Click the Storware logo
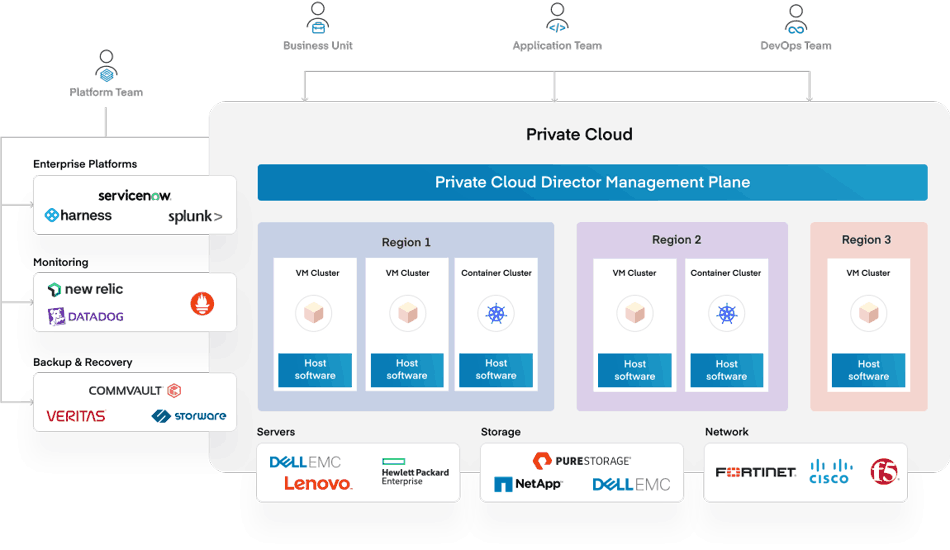950x550 pixels. pyautogui.click(x=188, y=416)
